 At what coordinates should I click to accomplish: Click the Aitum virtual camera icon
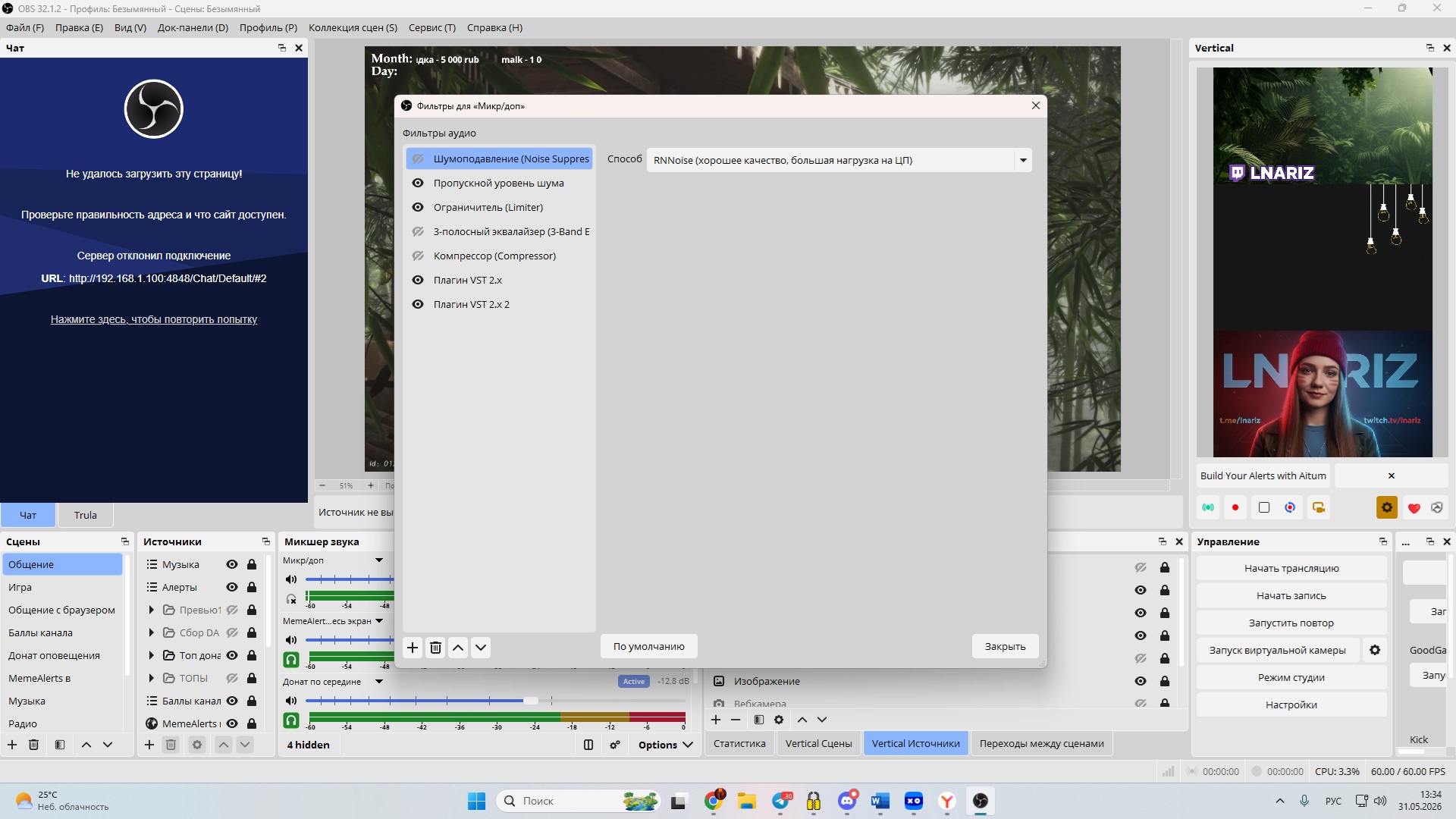coord(1319,507)
